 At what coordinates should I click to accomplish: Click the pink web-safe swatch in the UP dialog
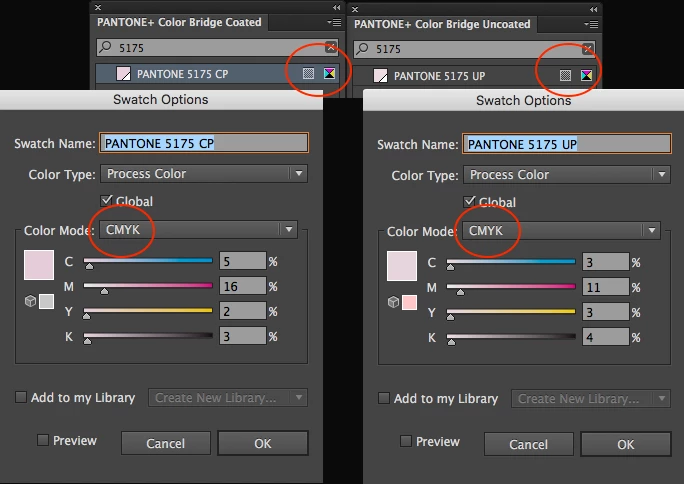(x=409, y=302)
